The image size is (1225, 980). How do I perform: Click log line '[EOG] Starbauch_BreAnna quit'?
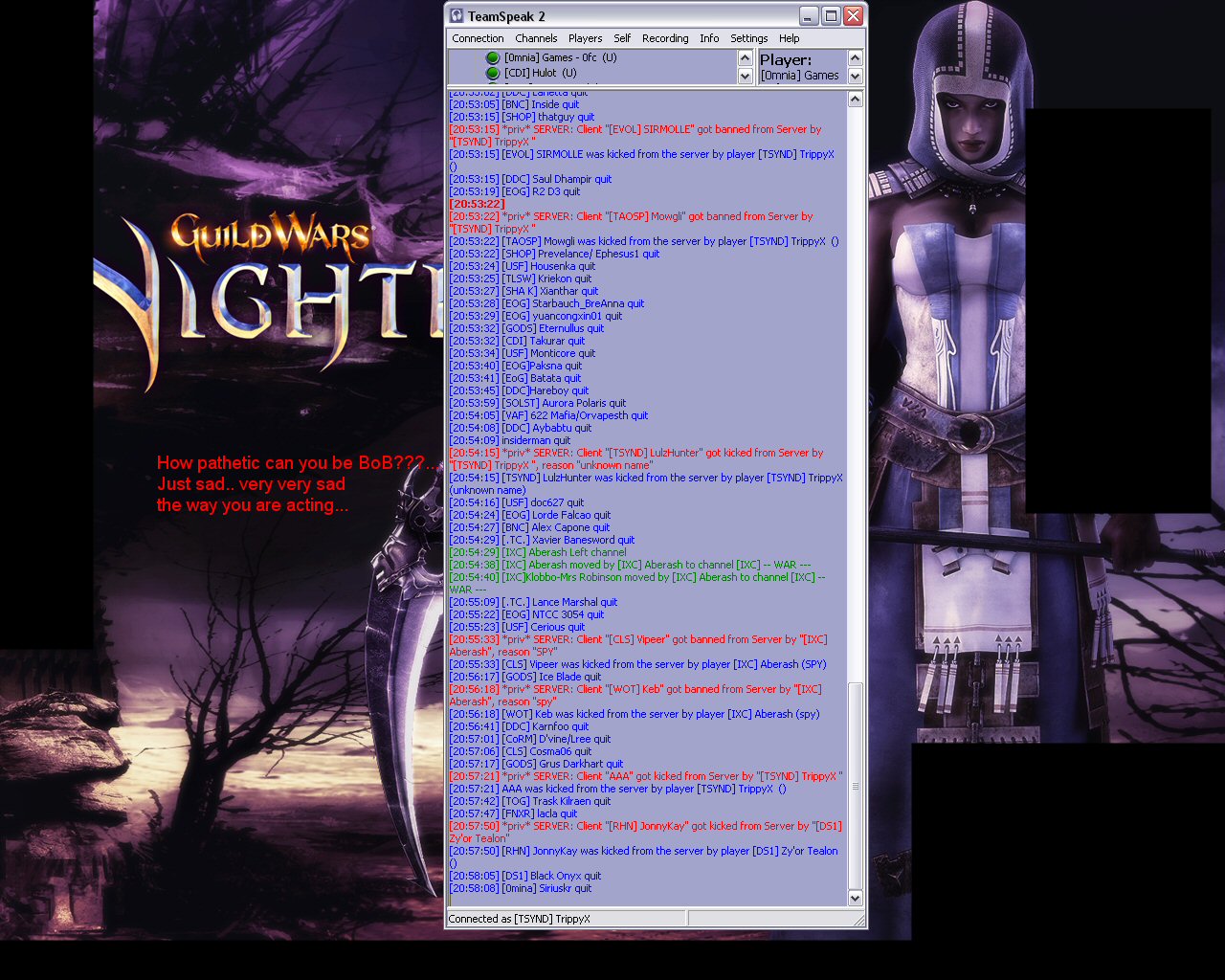tap(546, 303)
